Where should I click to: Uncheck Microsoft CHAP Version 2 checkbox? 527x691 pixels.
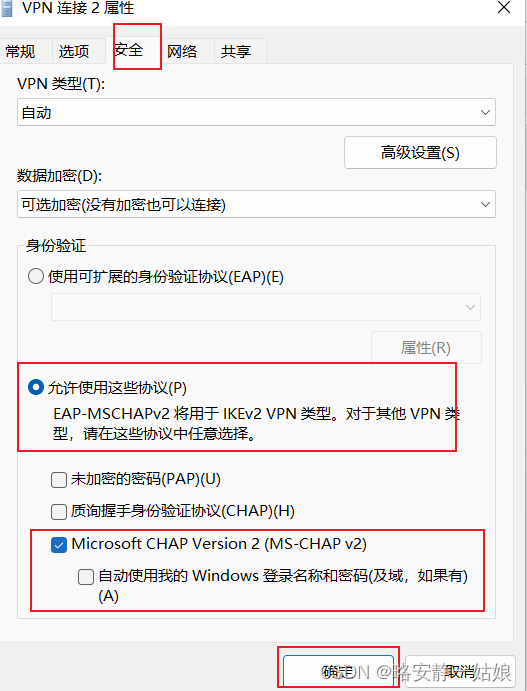[x=59, y=545]
